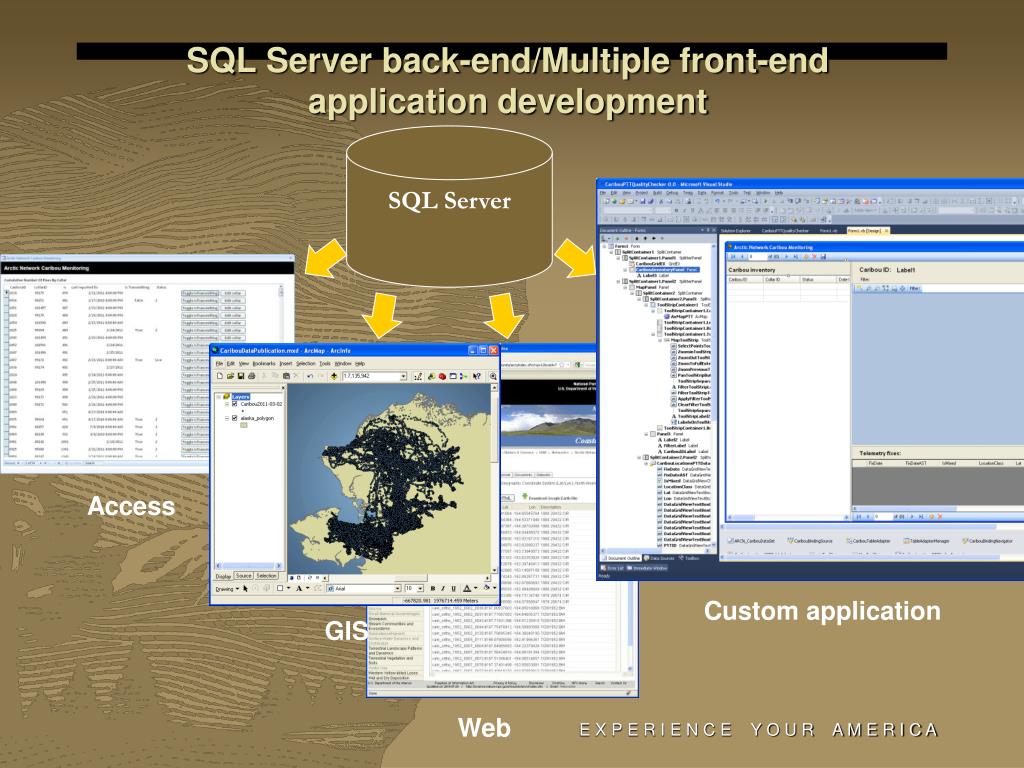Click alaska_polygon legend color swatch
This screenshot has height=768, width=1024.
(x=244, y=425)
